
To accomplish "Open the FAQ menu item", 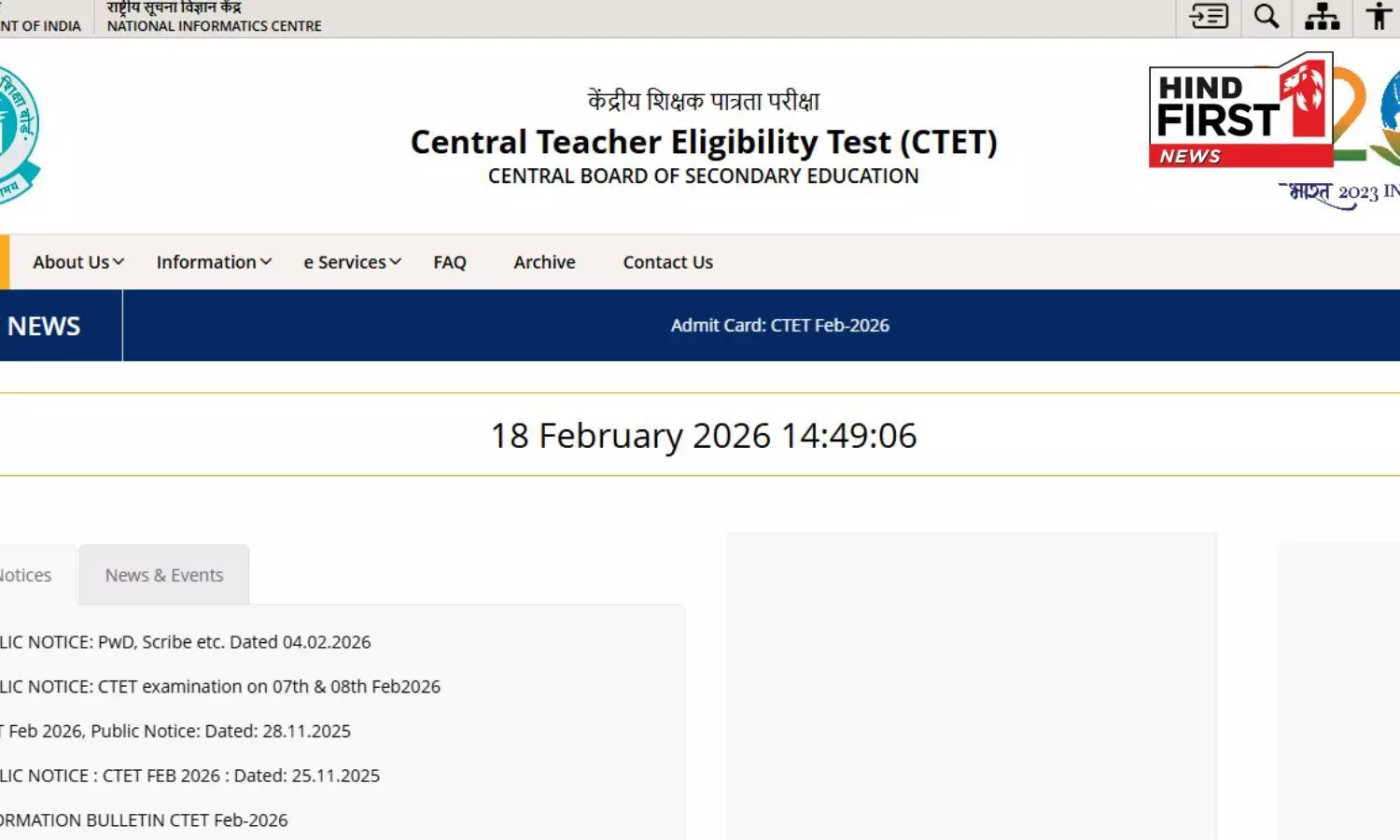I will pyautogui.click(x=450, y=262).
